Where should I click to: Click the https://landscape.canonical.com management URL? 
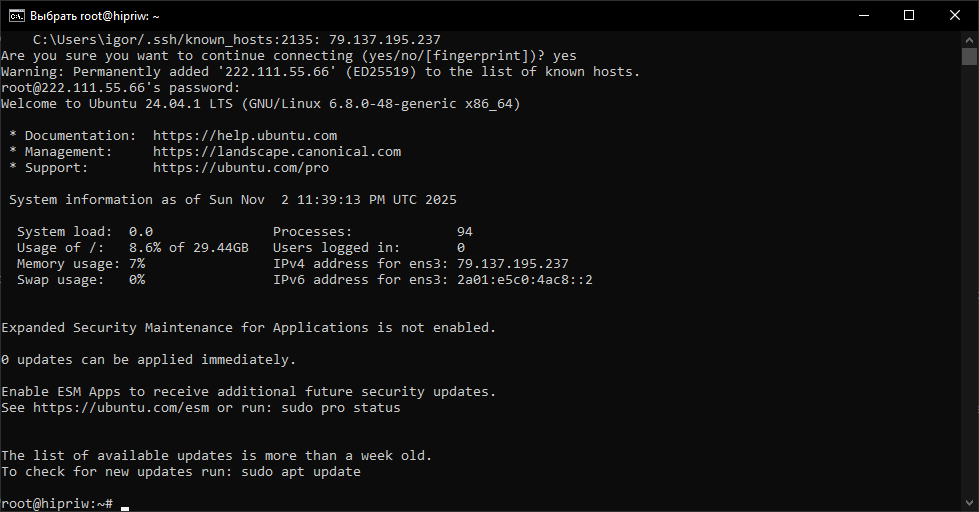[277, 152]
